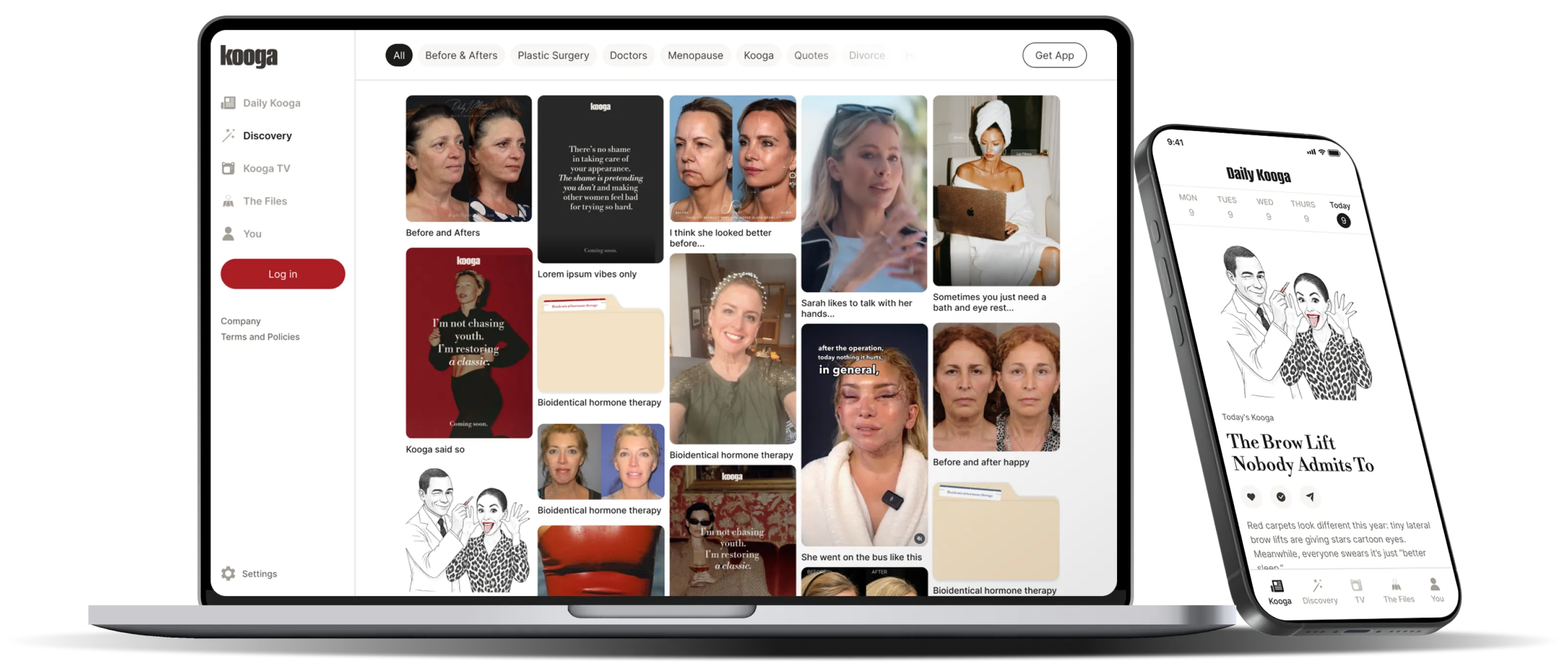1568x671 pixels.
Task: Switch to the Plastic Surgery category
Action: [553, 55]
